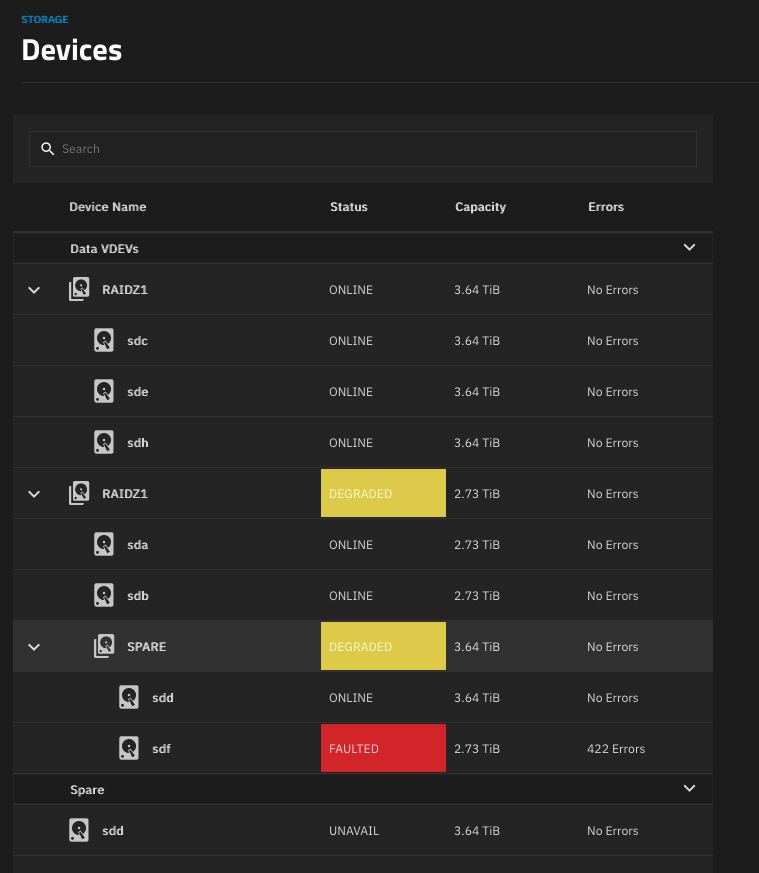Click the 2.73 TiB capacity for sda
The image size is (759, 873).
click(477, 545)
